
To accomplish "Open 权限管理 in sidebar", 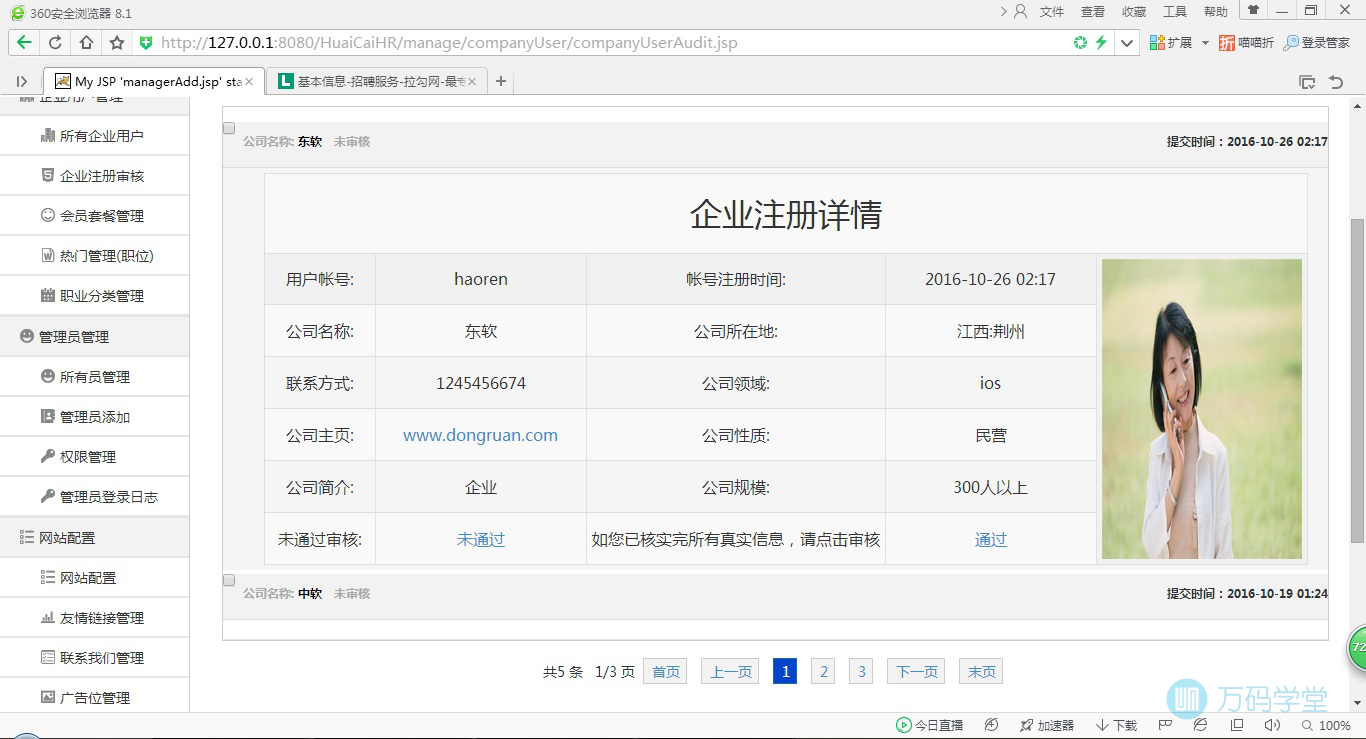I will [95, 457].
